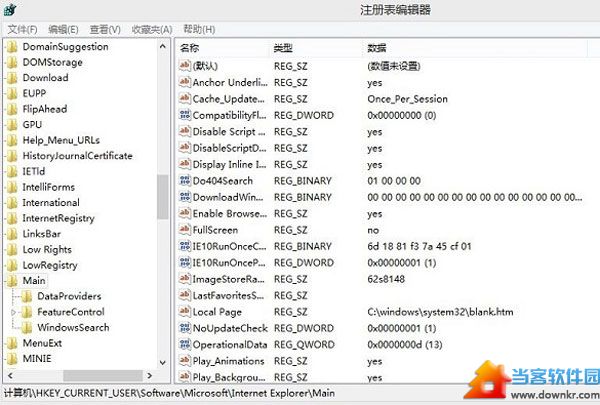
Task: Click the FeatureControl folder icon
Action: click(x=27, y=312)
